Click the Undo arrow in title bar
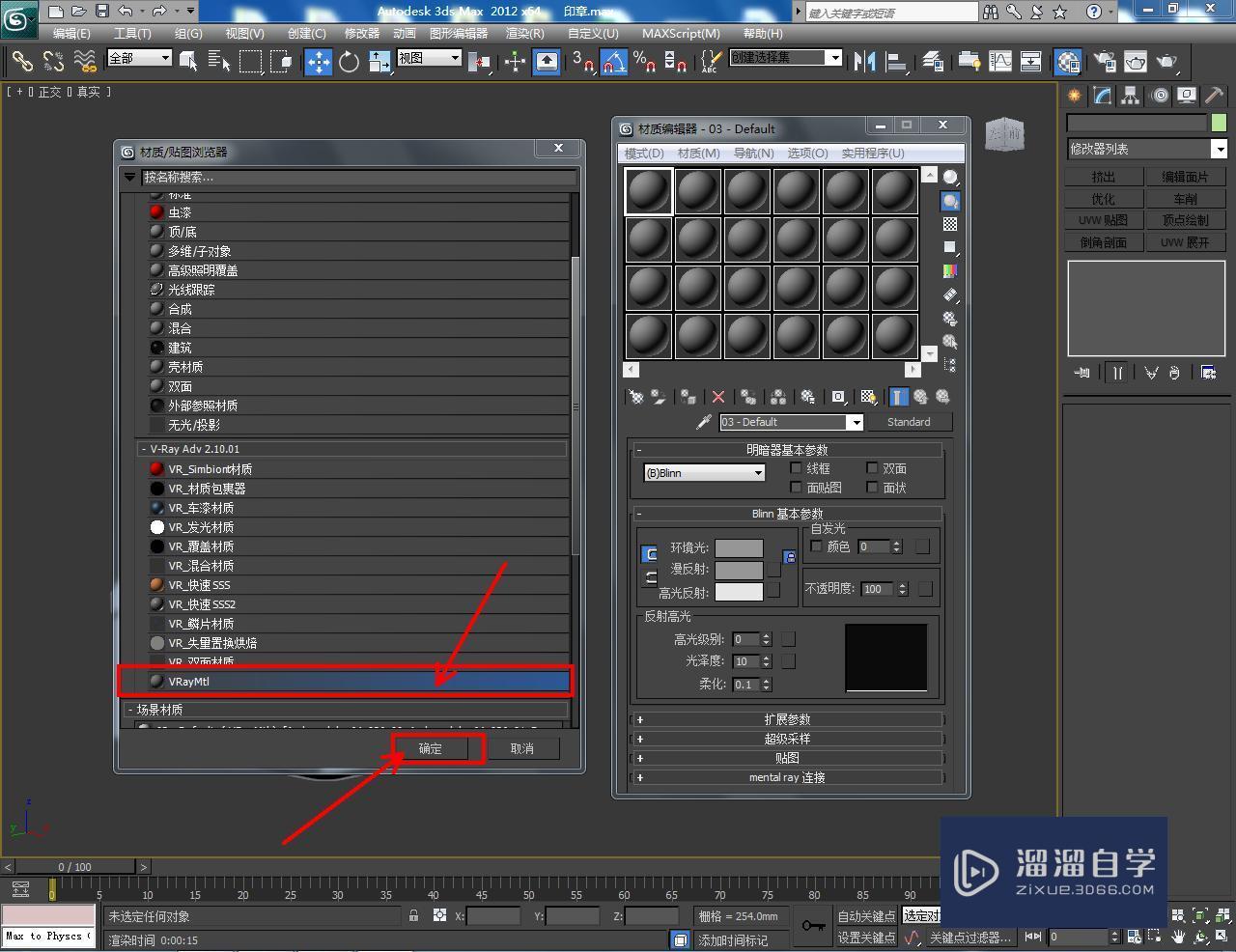This screenshot has height=952, width=1236. 126,12
